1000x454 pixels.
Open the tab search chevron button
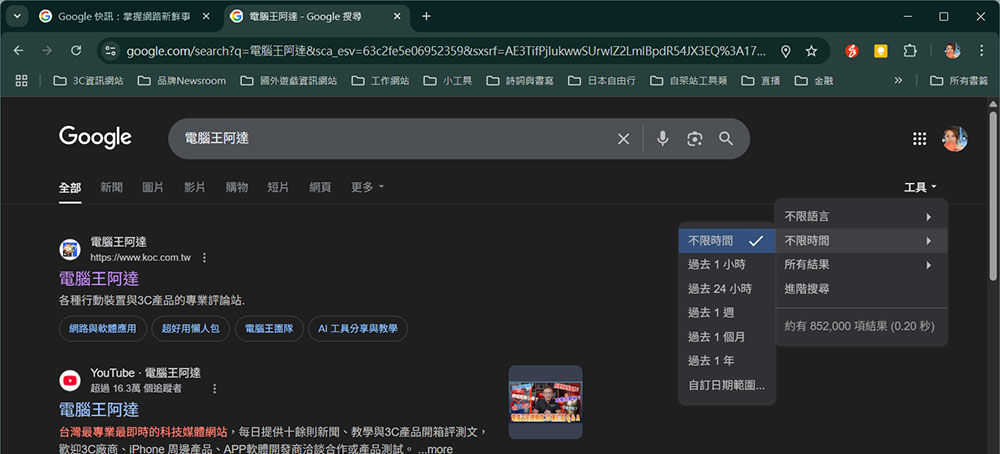[17, 17]
